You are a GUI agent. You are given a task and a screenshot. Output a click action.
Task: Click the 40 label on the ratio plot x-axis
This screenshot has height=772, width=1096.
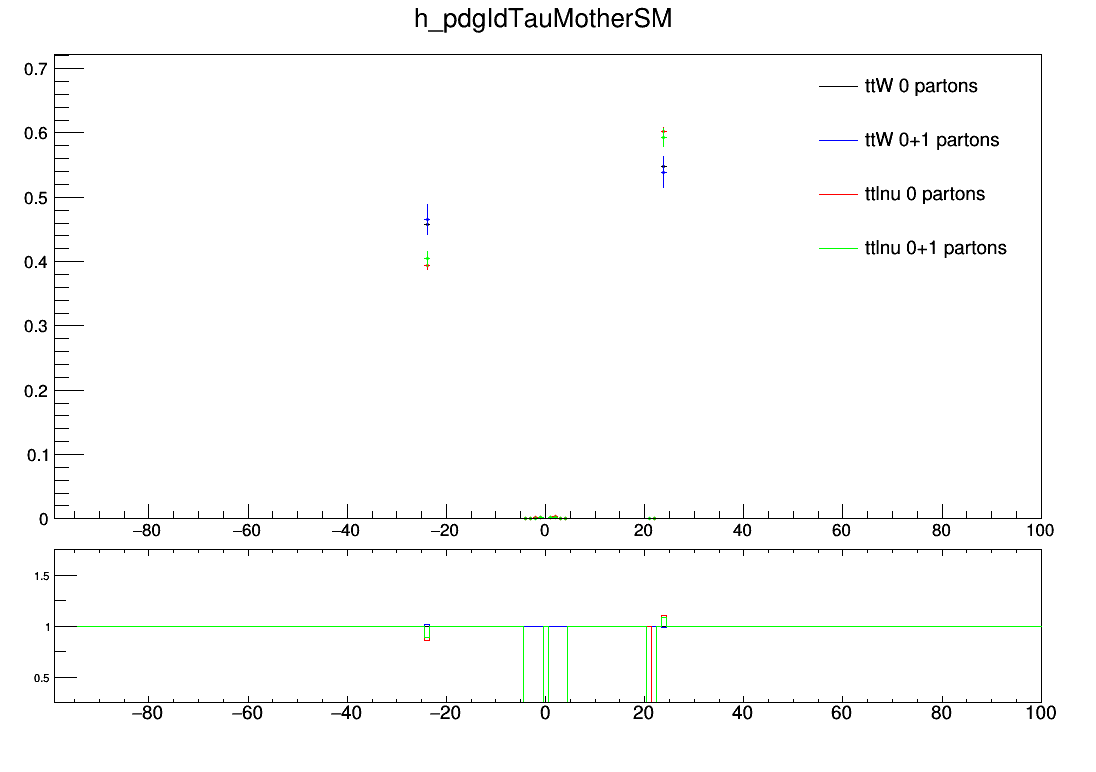(742, 713)
